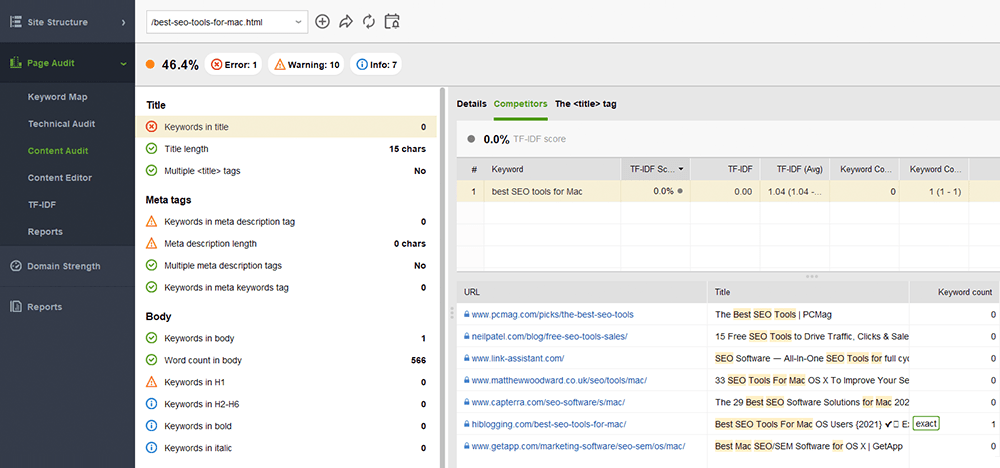Collapse the Page Audit section

pos(123,63)
